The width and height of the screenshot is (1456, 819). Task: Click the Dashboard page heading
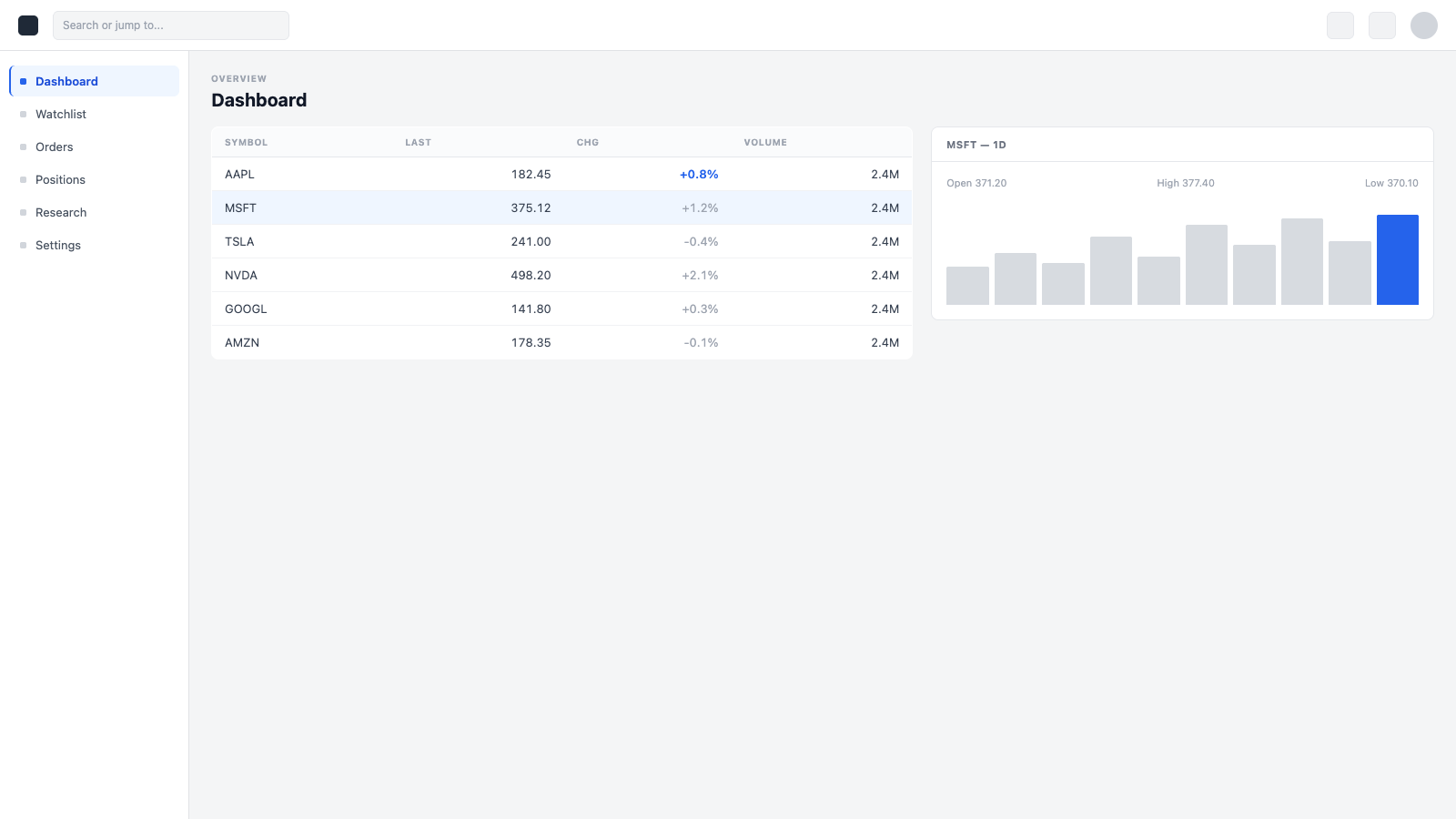coord(259,100)
